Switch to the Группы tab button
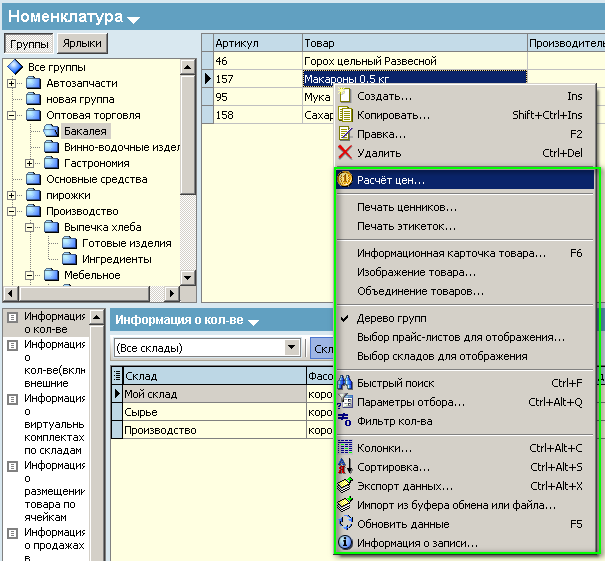Image resolution: width=605 pixels, height=561 pixels. 29,44
